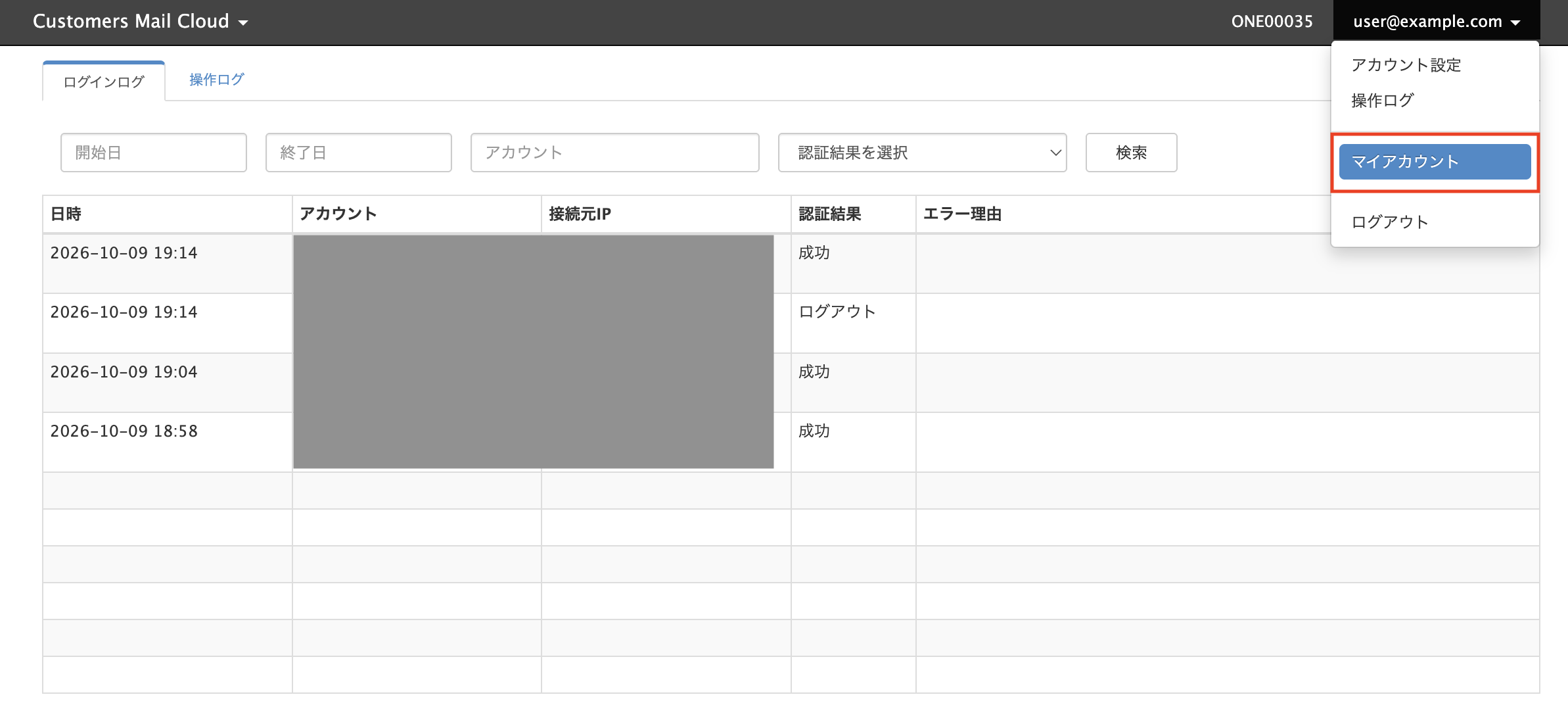The image size is (1568, 726).
Task: Choose アカウント設定 from the user menu
Action: click(x=1406, y=65)
